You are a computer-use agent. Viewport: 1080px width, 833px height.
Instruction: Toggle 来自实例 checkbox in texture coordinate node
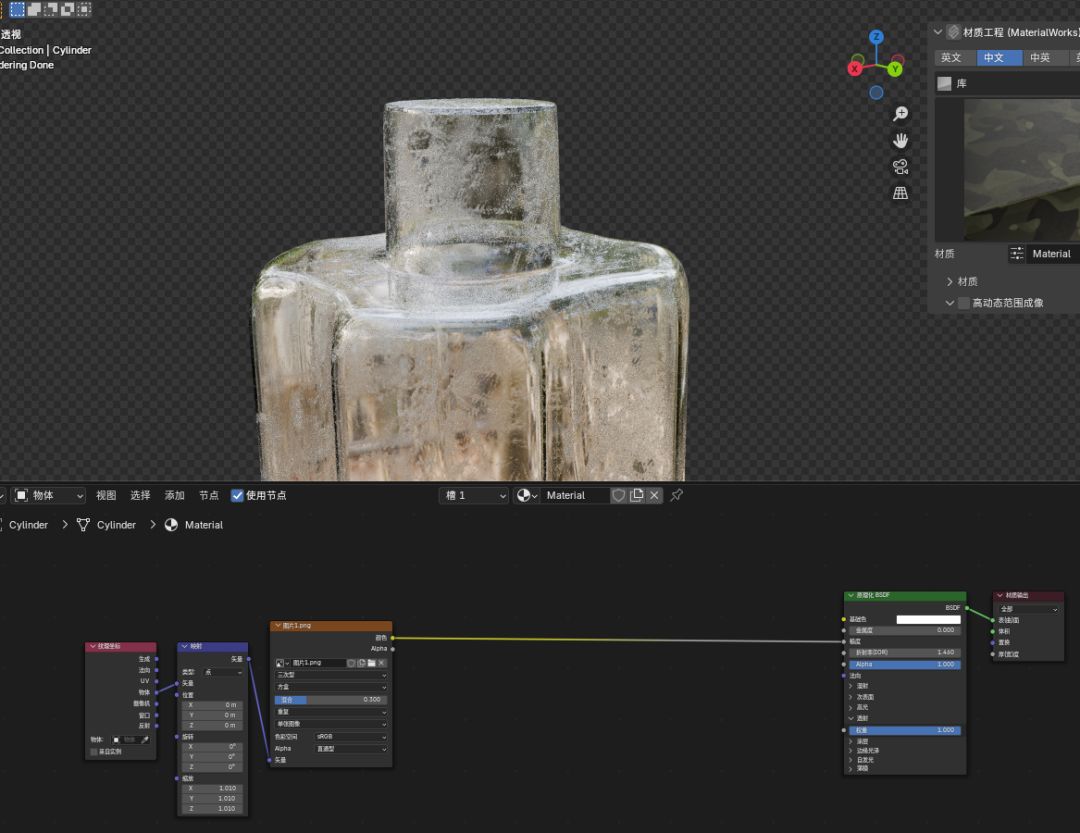94,751
